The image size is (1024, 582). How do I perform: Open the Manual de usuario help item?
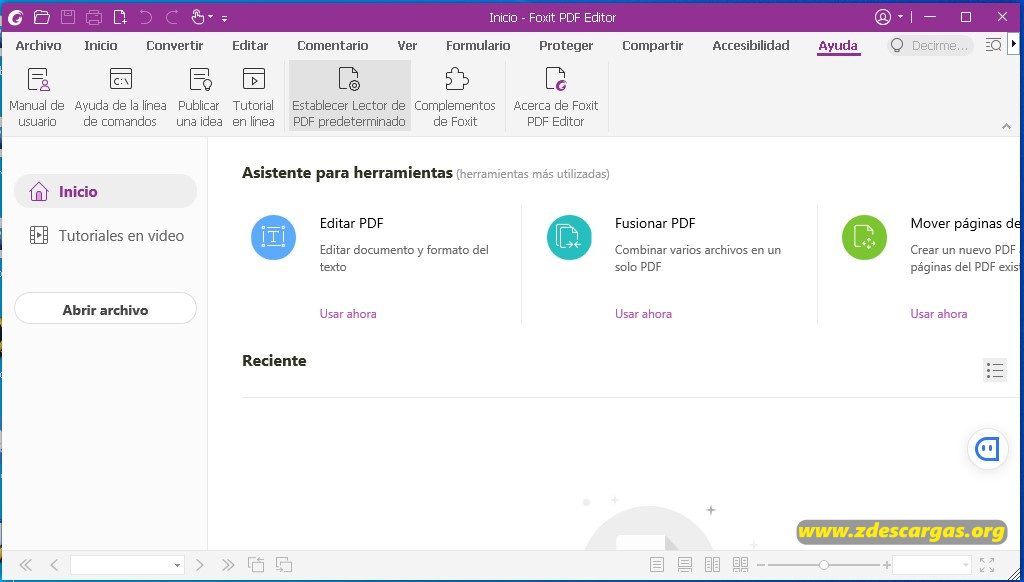tap(37, 97)
